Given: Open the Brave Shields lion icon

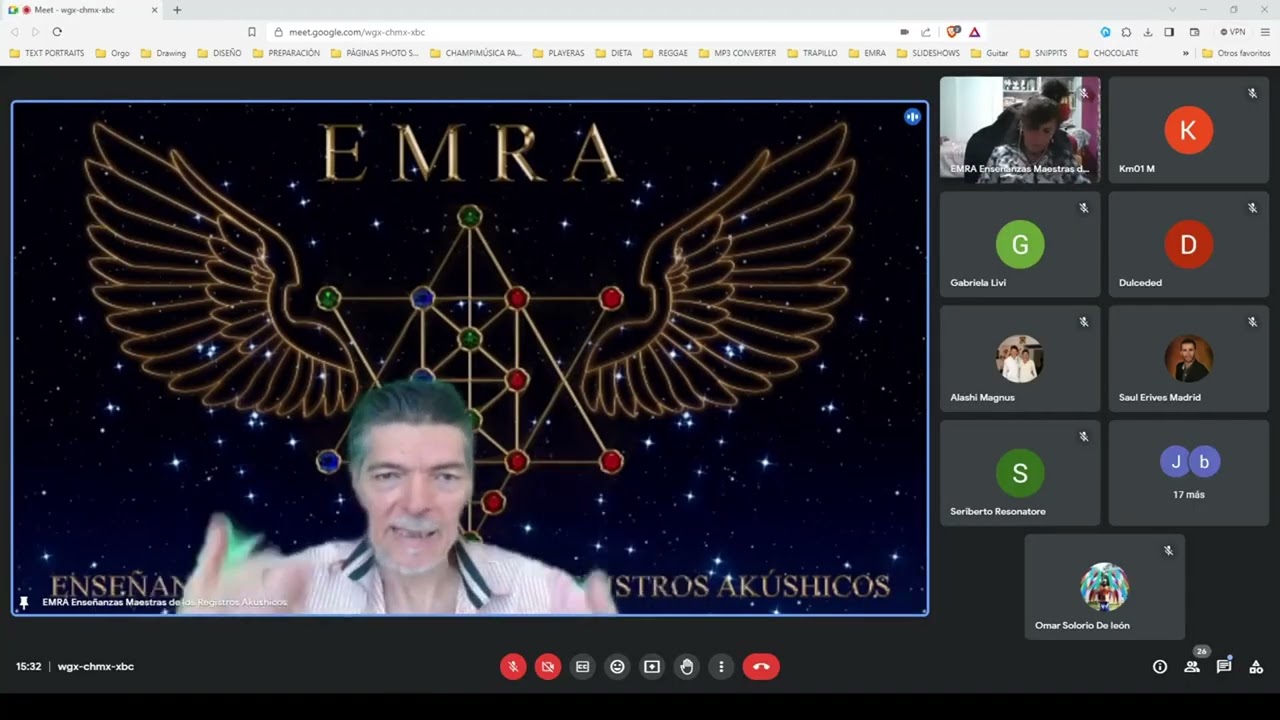Looking at the screenshot, I should [x=953, y=32].
